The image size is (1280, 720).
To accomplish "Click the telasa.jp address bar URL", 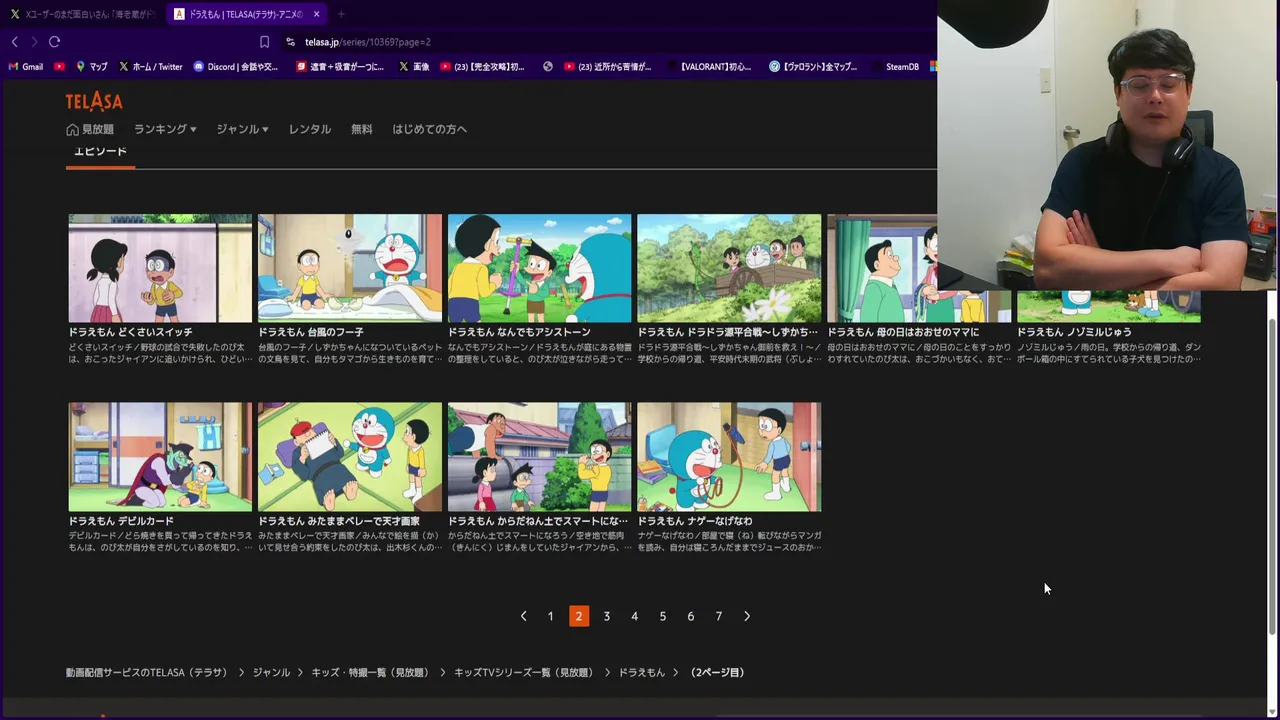I will (368, 42).
